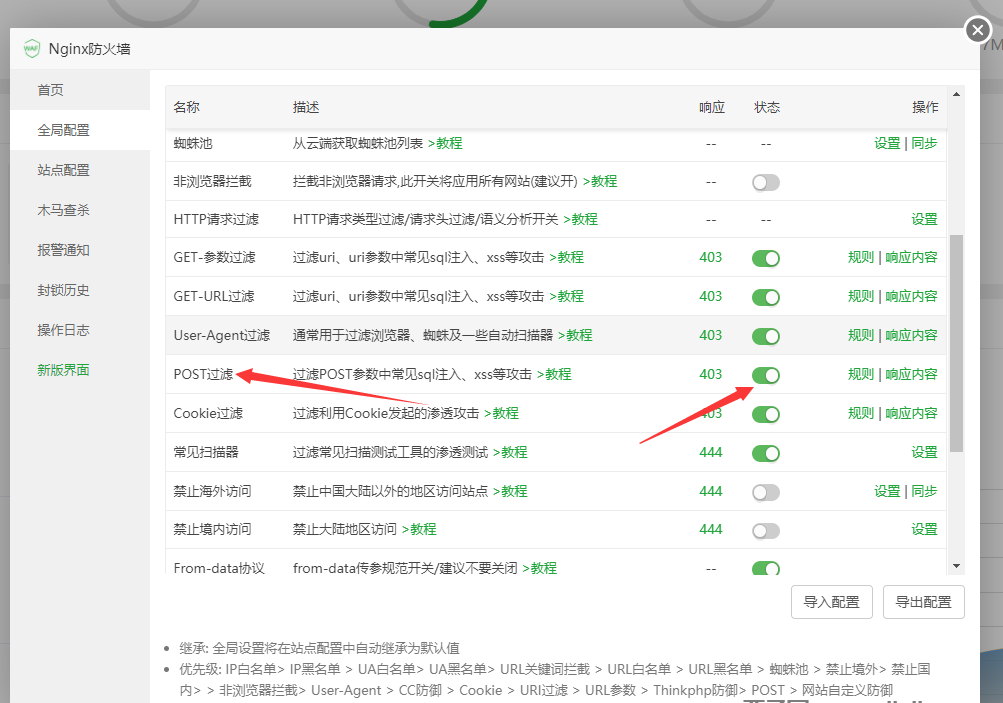Click the scrollbar down arrow in table
The width and height of the screenshot is (1003, 703).
pos(956,566)
